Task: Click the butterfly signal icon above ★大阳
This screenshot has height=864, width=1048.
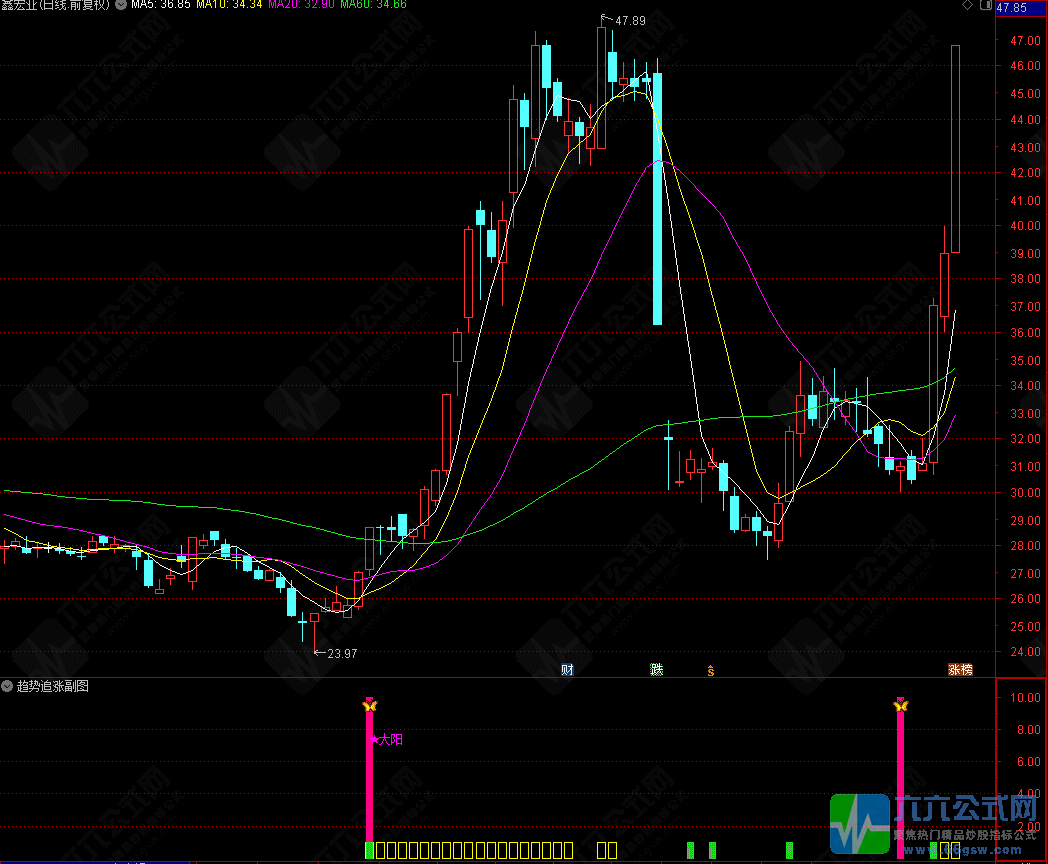Action: [x=370, y=705]
